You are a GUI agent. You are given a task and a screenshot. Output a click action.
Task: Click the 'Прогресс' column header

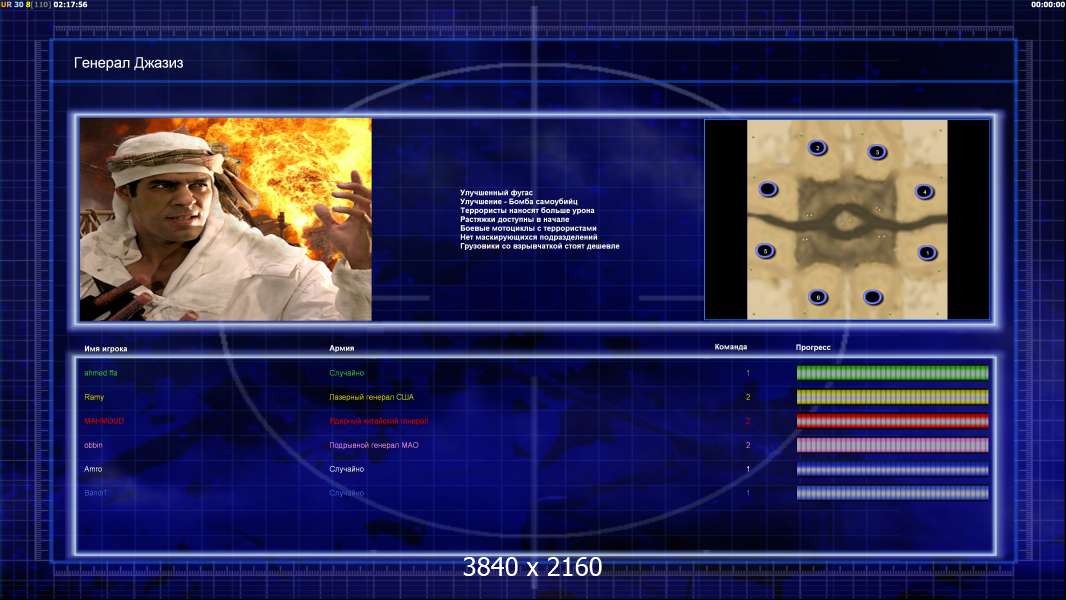click(813, 347)
